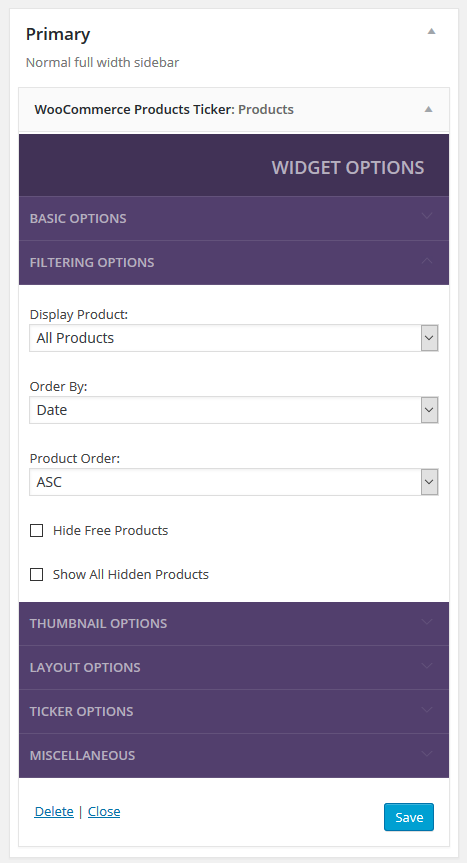Click the Close link
Screen dimensions: 467x863
pyautogui.click(x=104, y=811)
